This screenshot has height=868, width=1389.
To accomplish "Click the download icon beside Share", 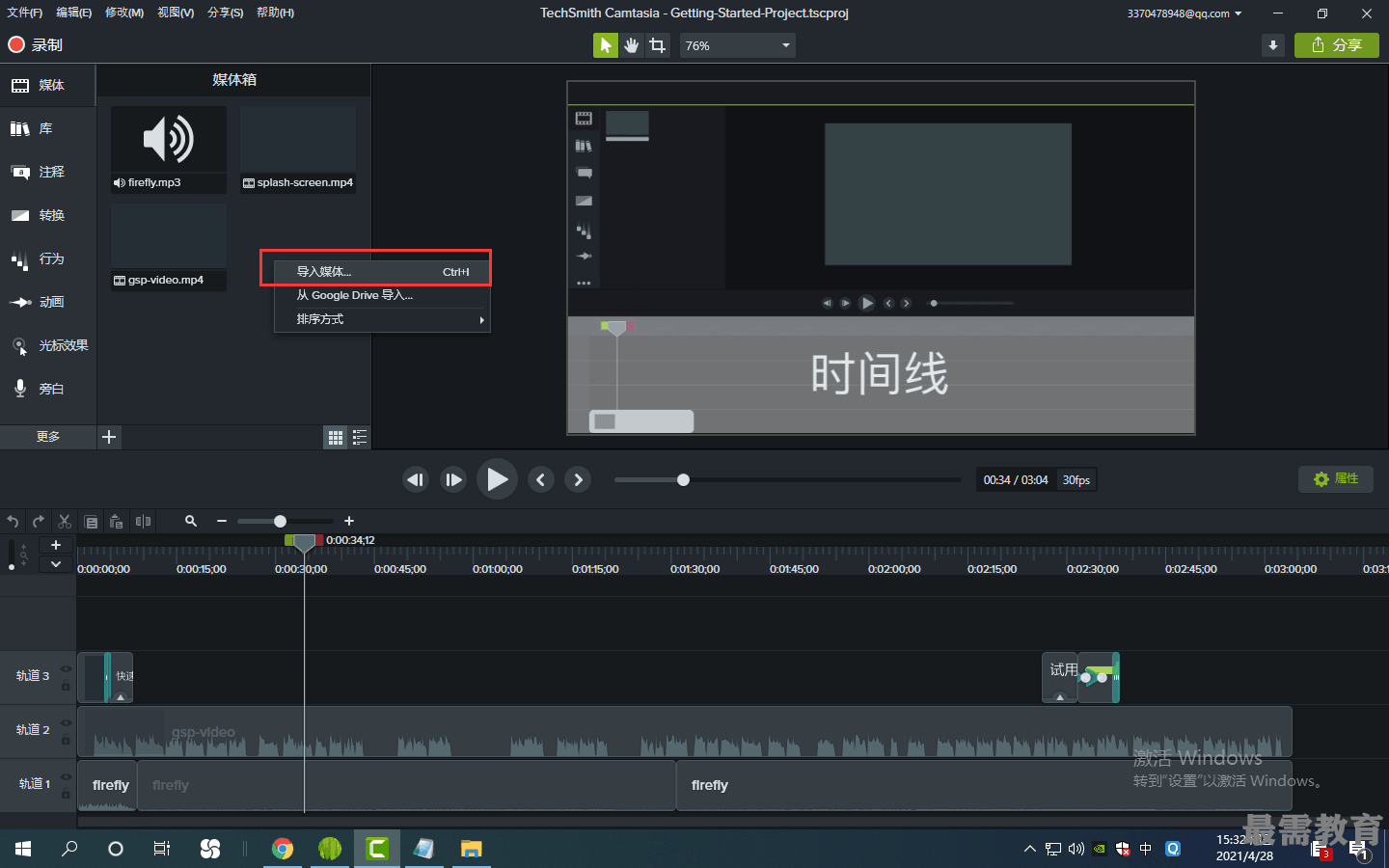I will 1273,45.
